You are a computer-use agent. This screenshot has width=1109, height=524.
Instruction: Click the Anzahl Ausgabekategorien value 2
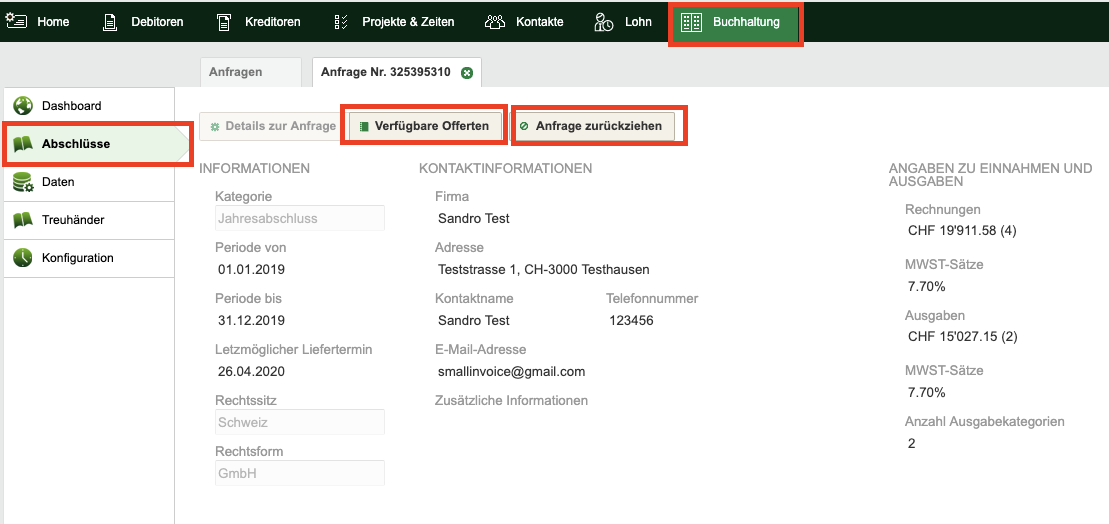(x=911, y=443)
